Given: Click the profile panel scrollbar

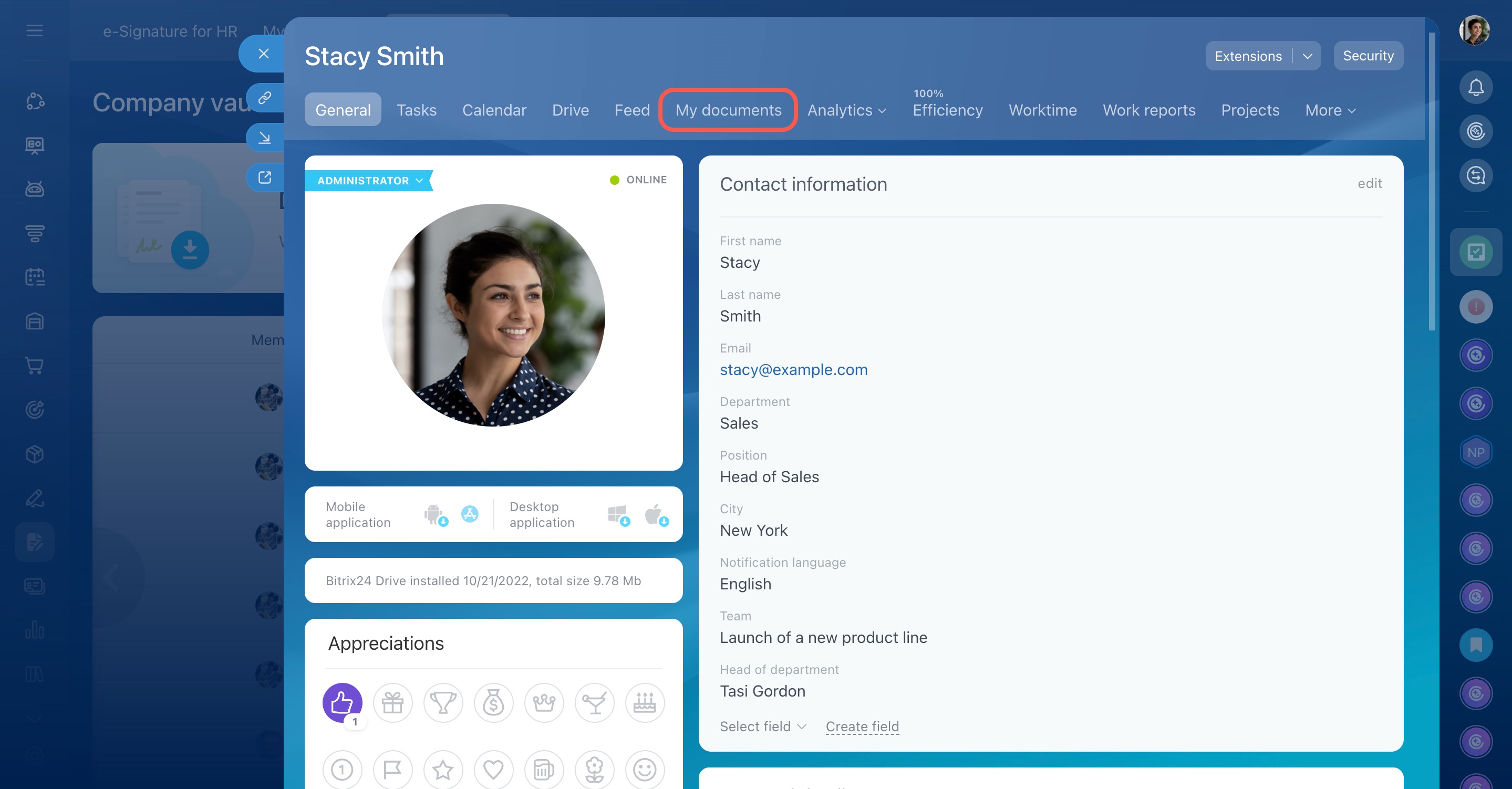Looking at the screenshot, I should coord(1432,182).
